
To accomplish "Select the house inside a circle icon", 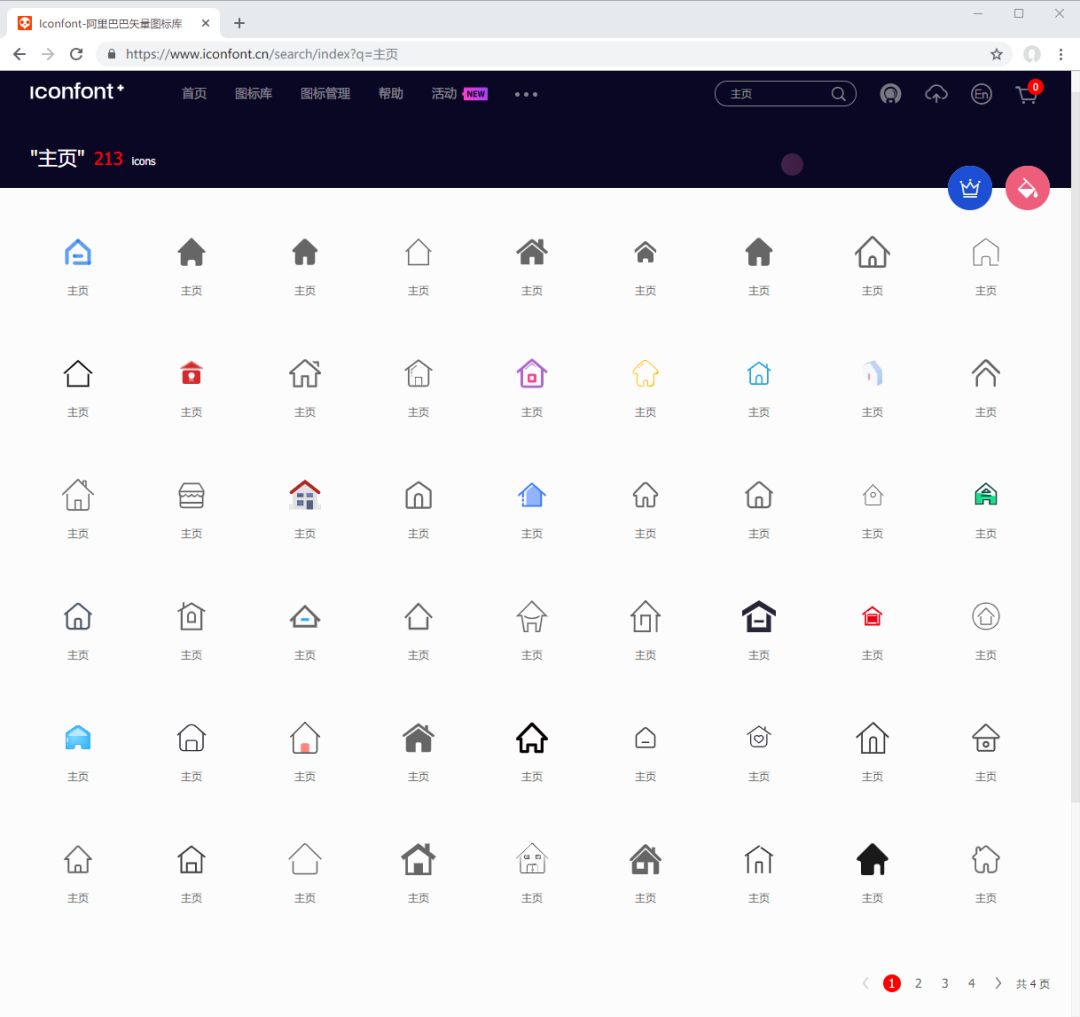I will click(x=986, y=616).
